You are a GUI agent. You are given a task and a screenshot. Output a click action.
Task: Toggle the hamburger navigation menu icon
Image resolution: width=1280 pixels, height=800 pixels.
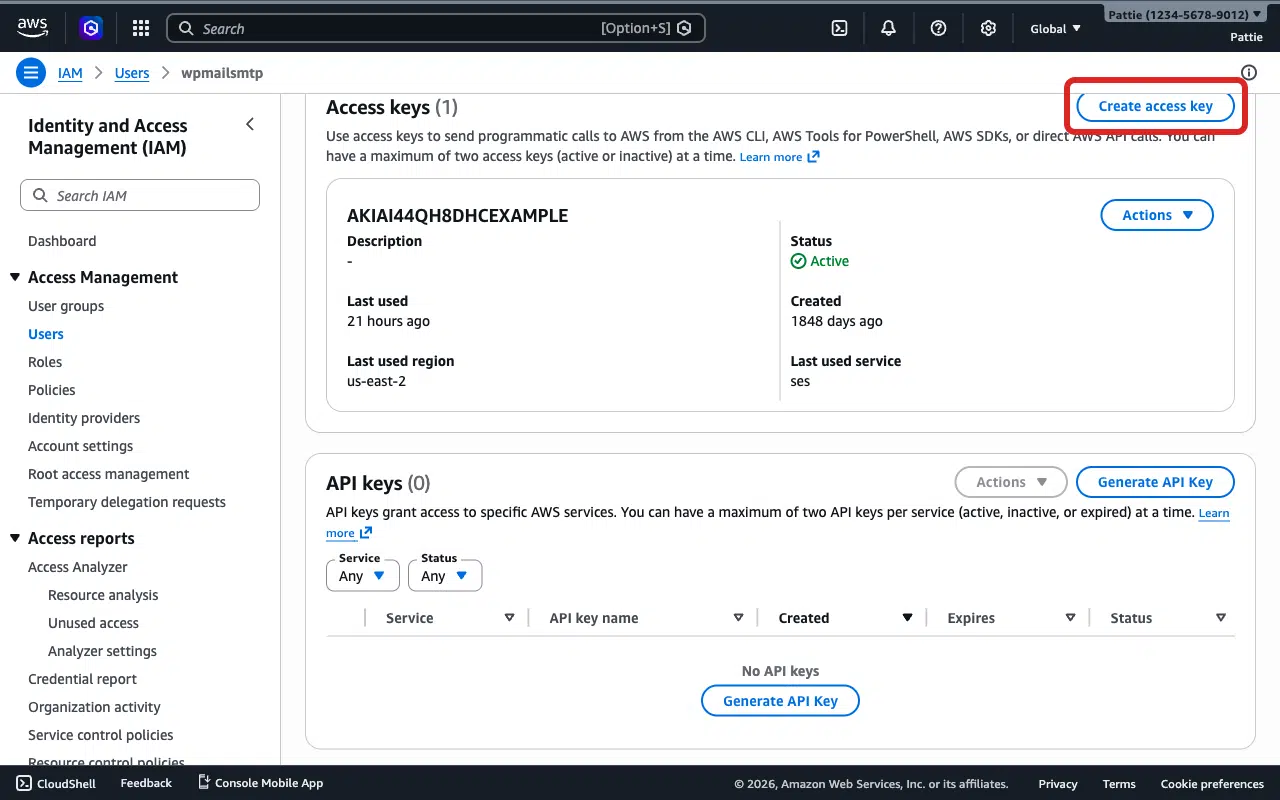tap(31, 72)
